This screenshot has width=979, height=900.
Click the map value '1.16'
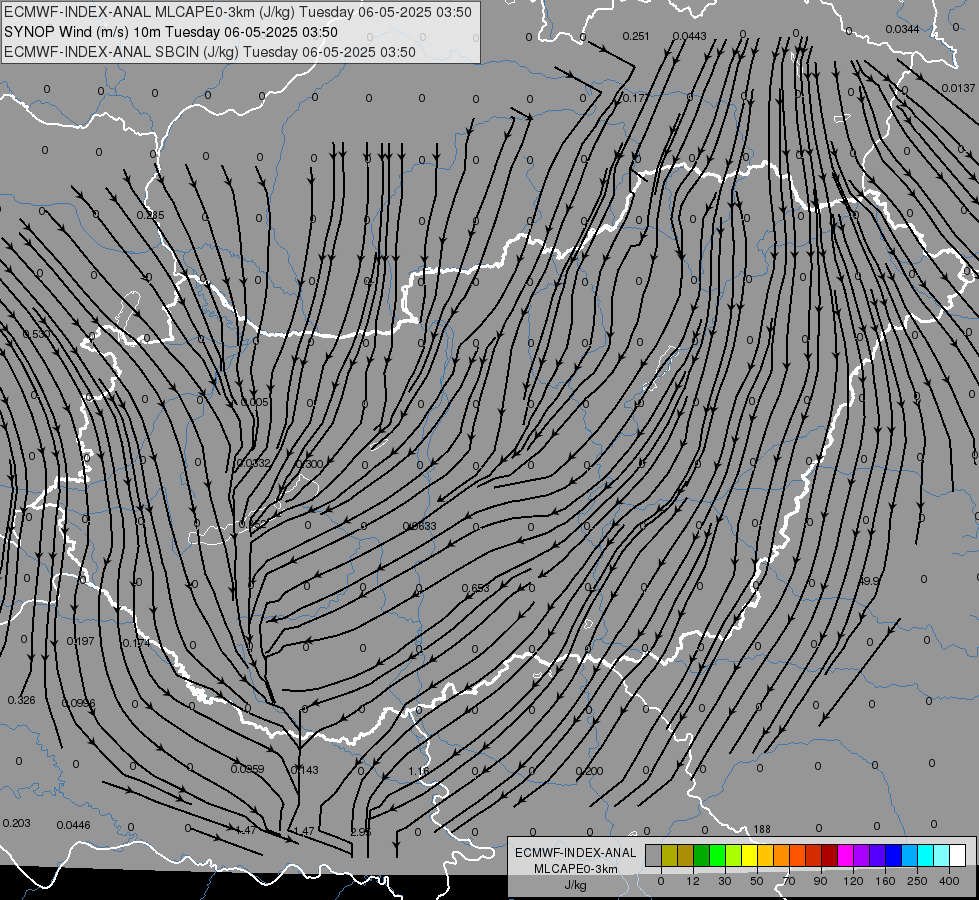pos(419,771)
